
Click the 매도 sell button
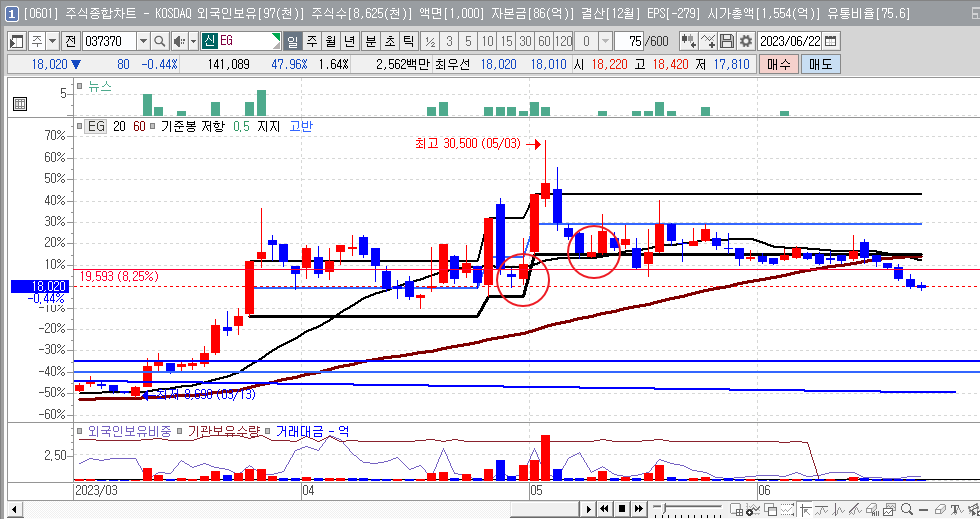click(821, 64)
